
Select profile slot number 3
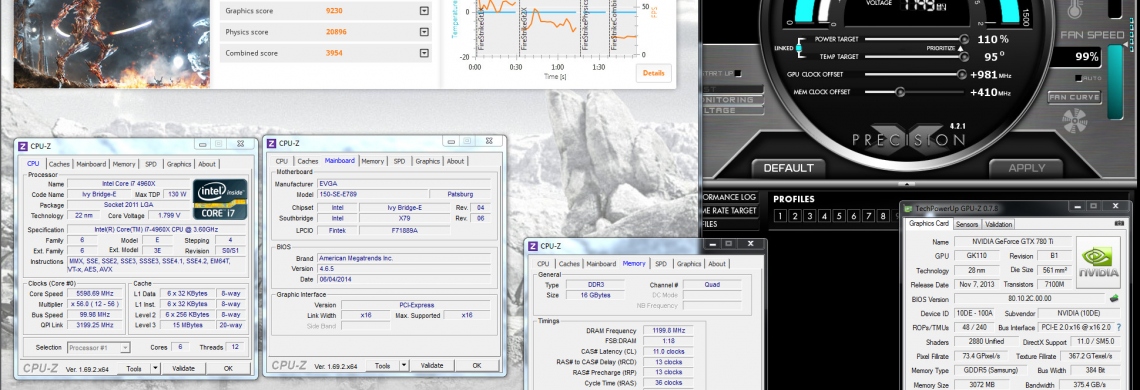click(808, 215)
